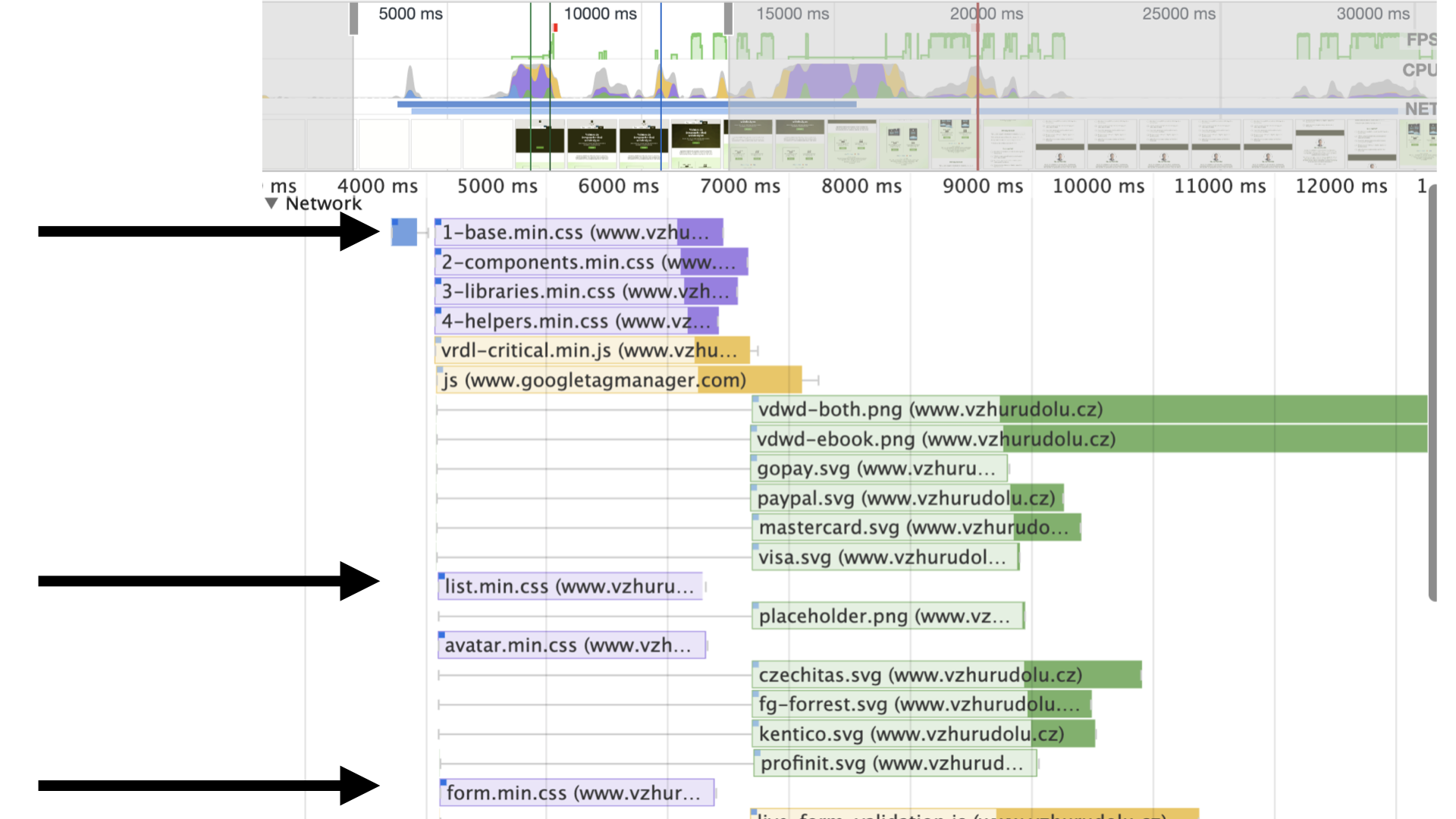Collapse the Network section triangle

click(x=271, y=203)
